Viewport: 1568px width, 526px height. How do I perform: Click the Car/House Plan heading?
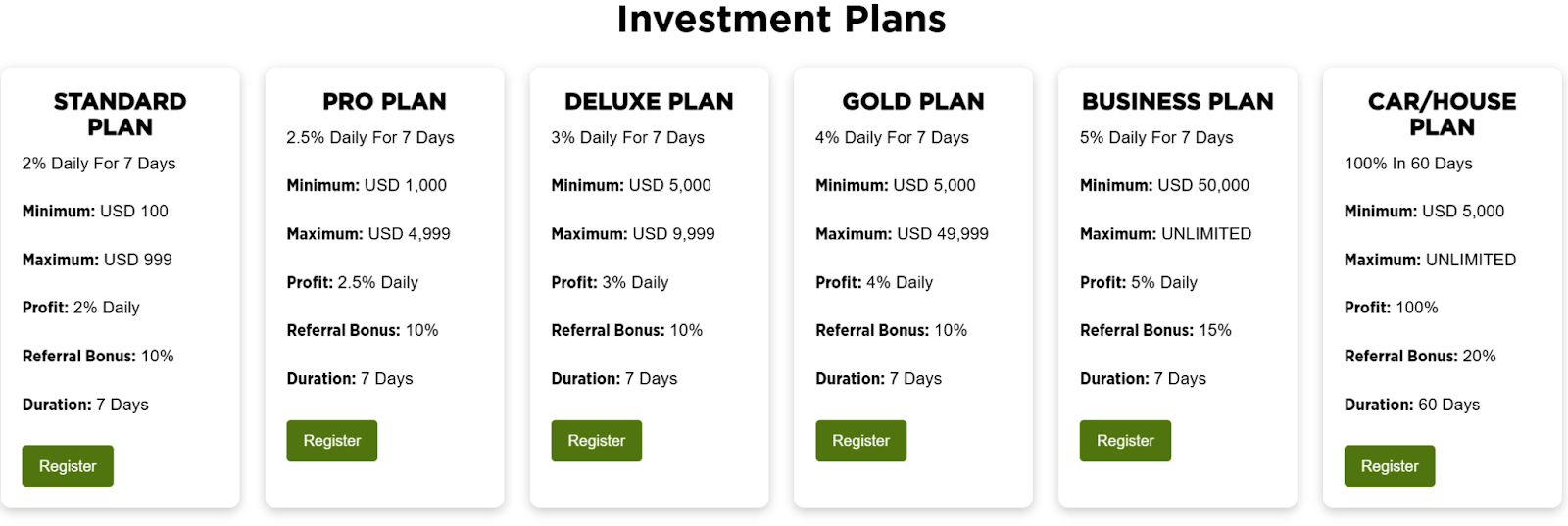click(1442, 114)
